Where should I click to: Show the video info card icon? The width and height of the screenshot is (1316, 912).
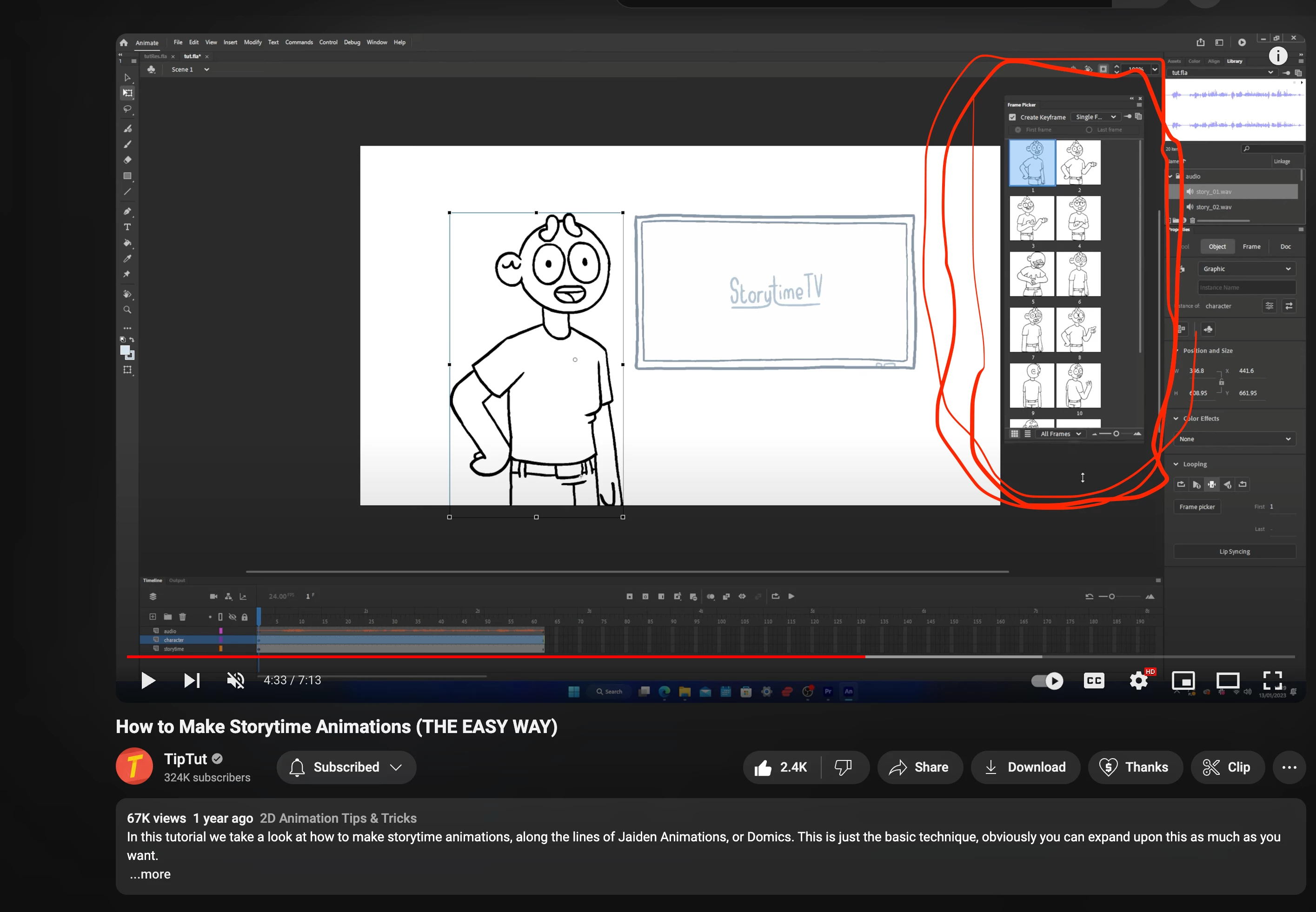click(x=1278, y=55)
